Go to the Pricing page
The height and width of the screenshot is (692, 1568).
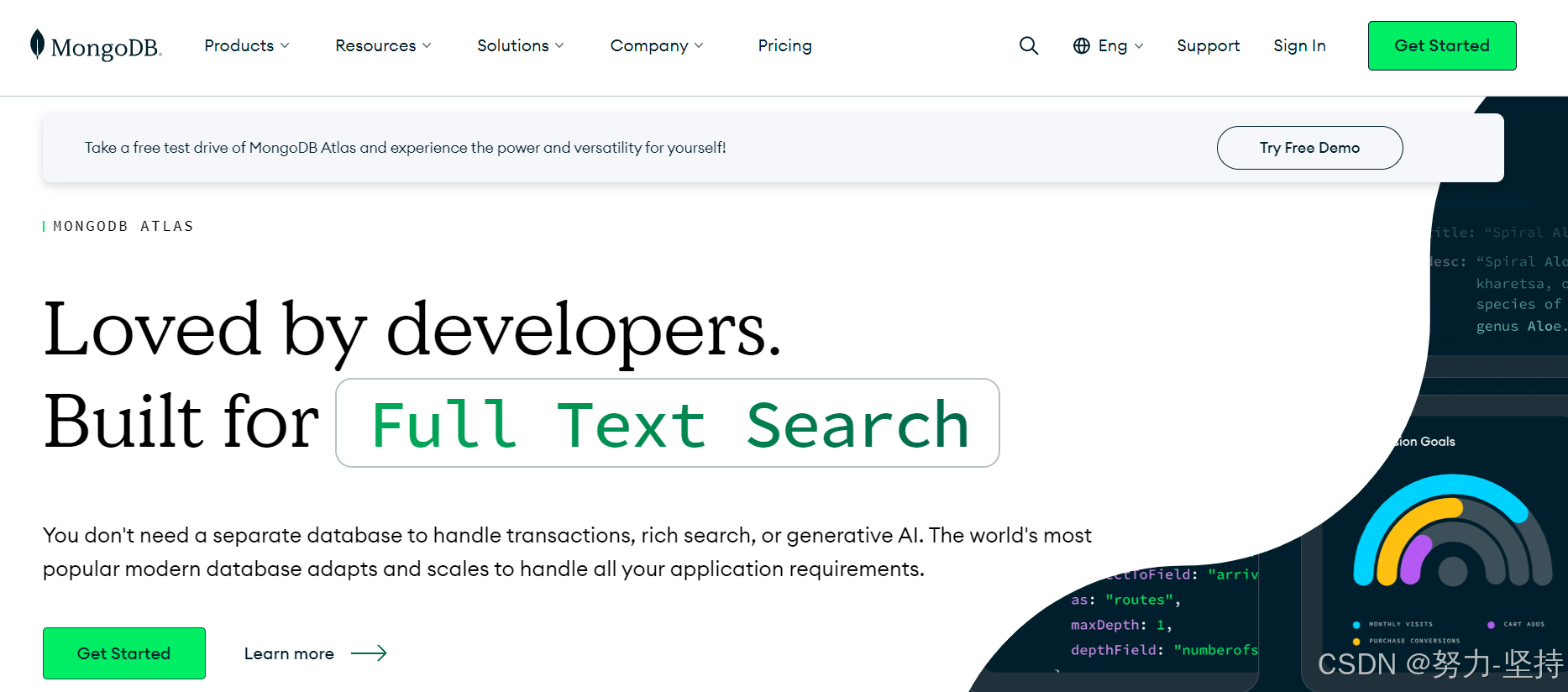784,45
